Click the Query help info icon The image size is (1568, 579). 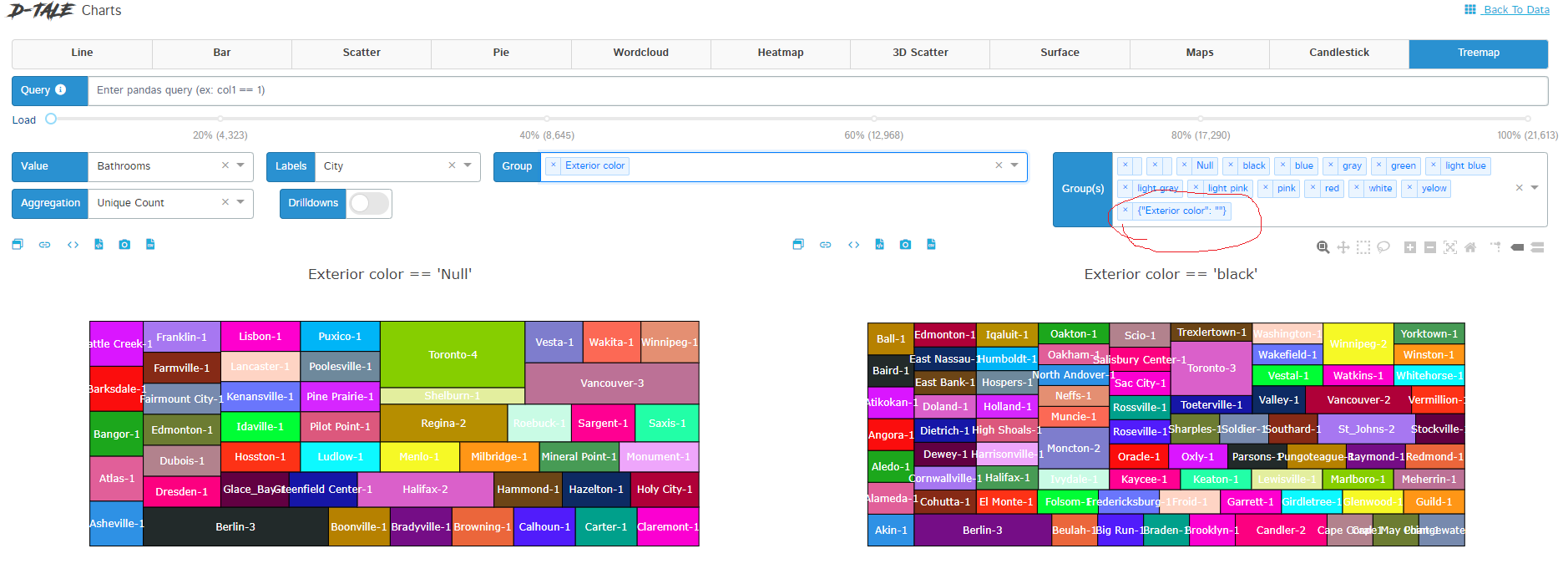[x=60, y=90]
